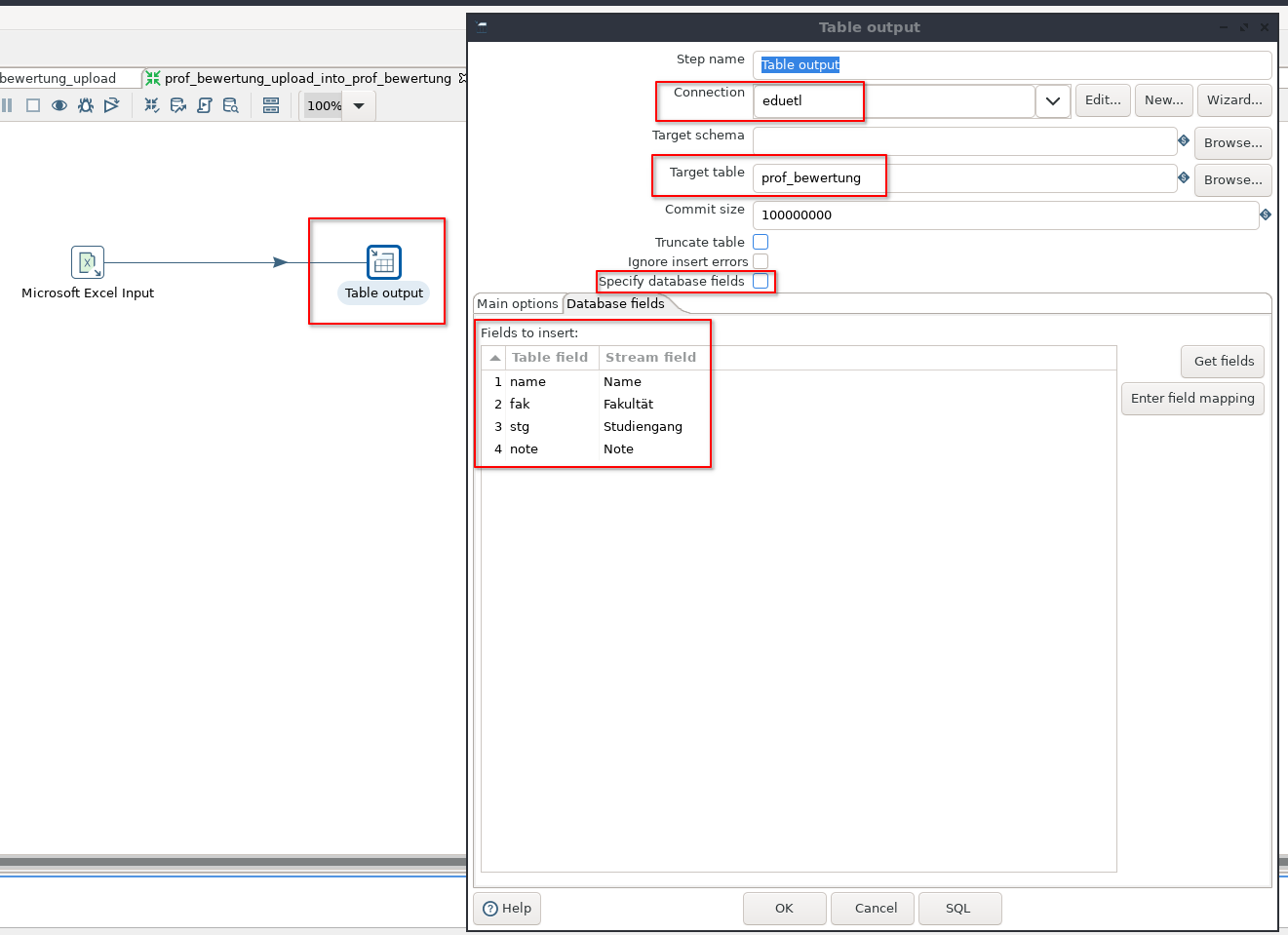Pause the running transformation

pyautogui.click(x=7, y=105)
